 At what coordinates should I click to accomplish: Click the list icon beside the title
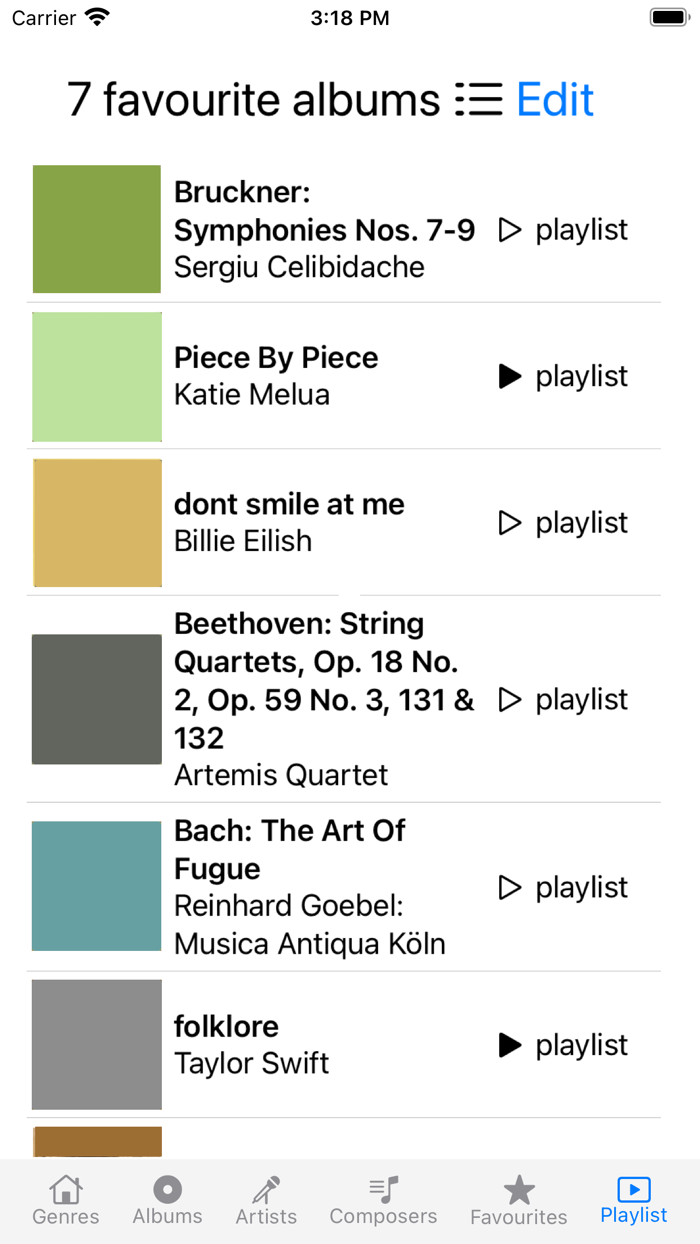click(479, 99)
